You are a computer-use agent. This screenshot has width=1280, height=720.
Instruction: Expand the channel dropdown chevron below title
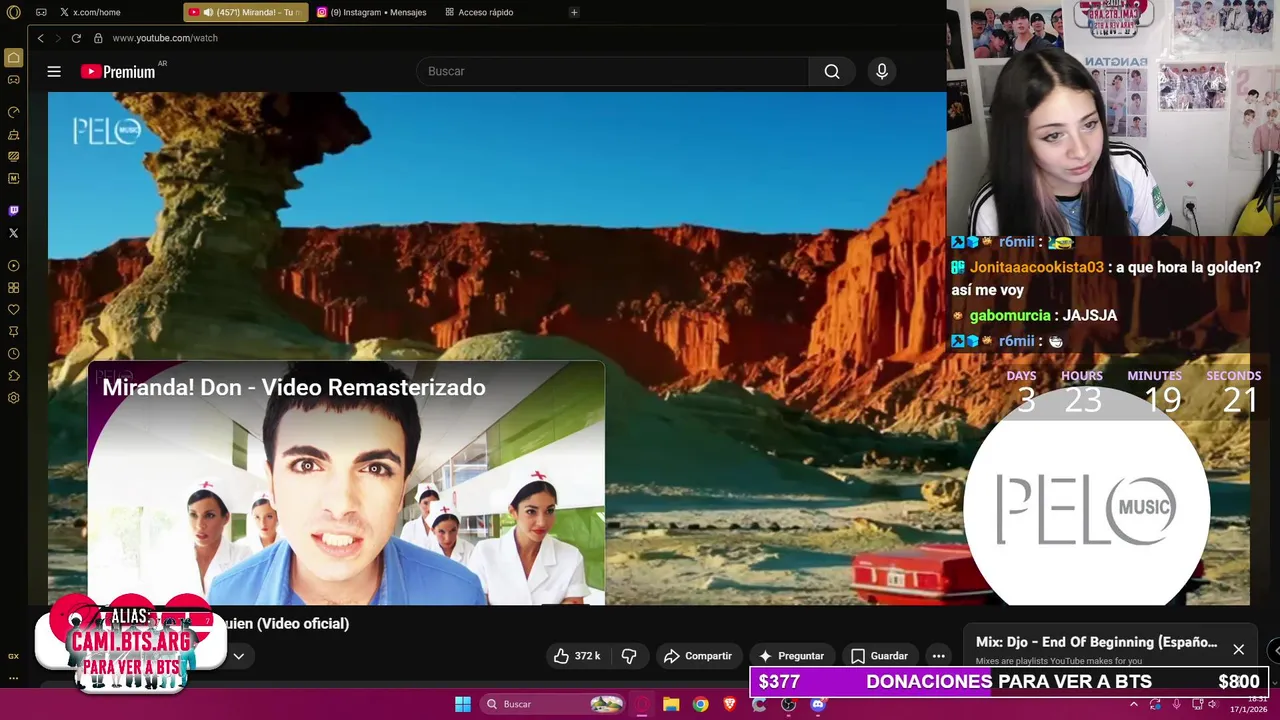coord(238,657)
